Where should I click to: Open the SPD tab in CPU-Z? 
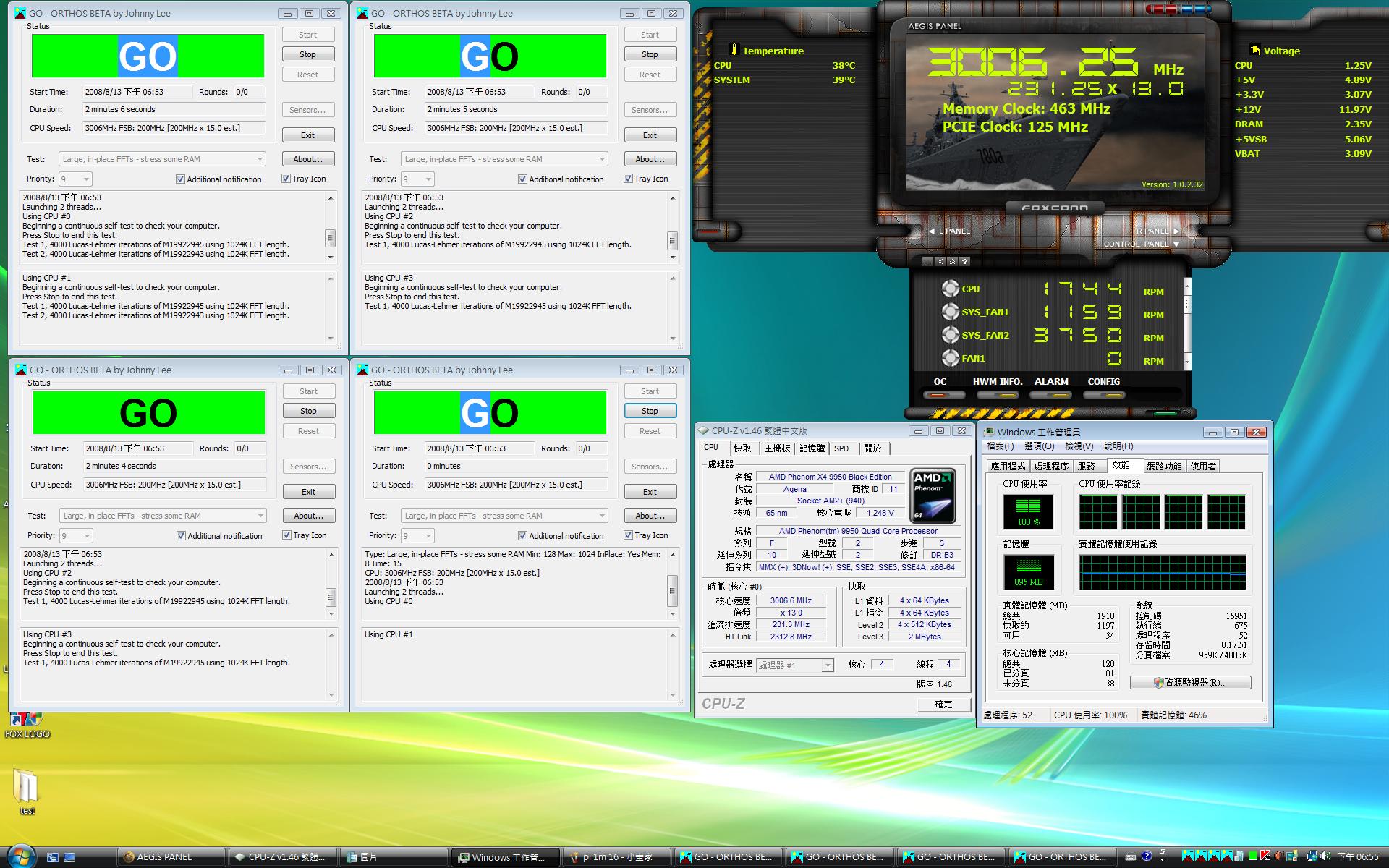[x=841, y=448]
